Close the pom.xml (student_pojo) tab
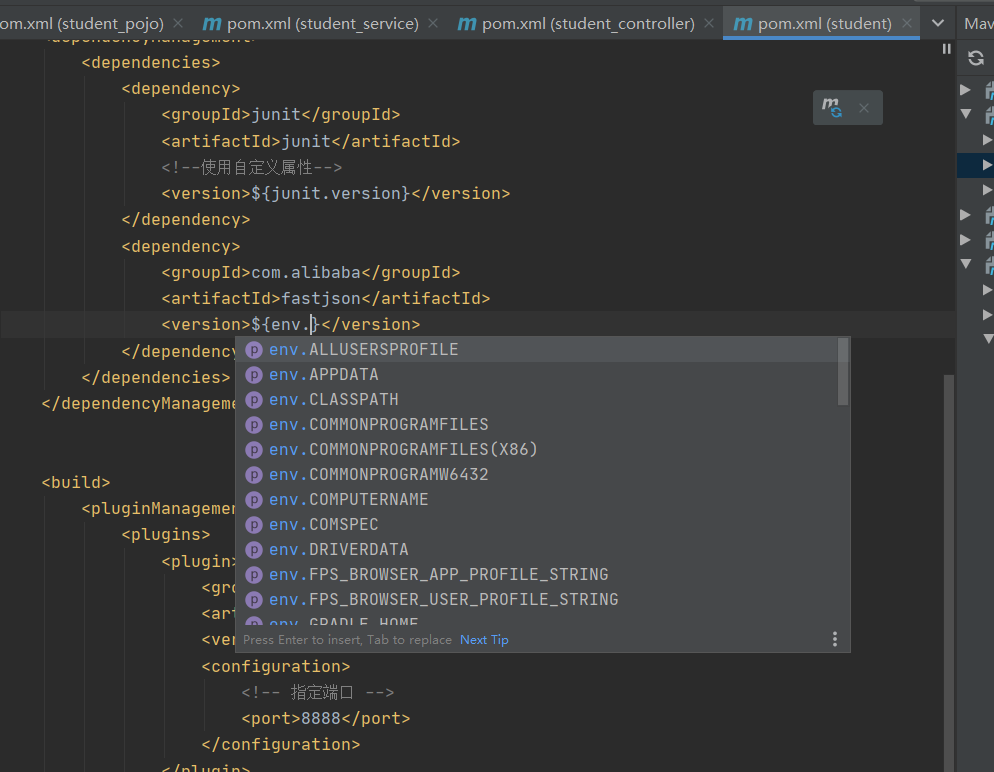The image size is (994, 772). [x=178, y=23]
